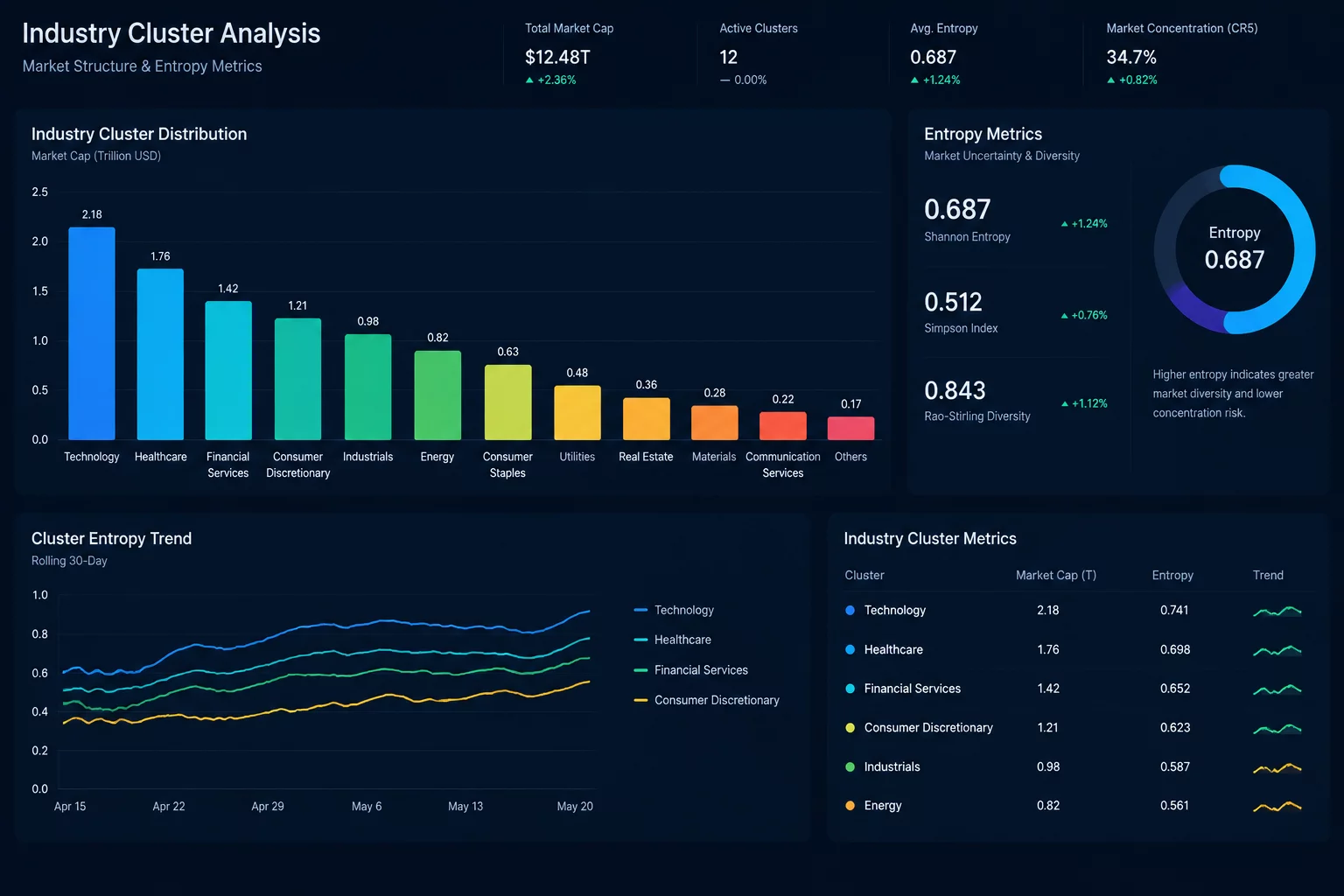
Task: Click the Market Cap (T) column header
Action: point(1056,575)
